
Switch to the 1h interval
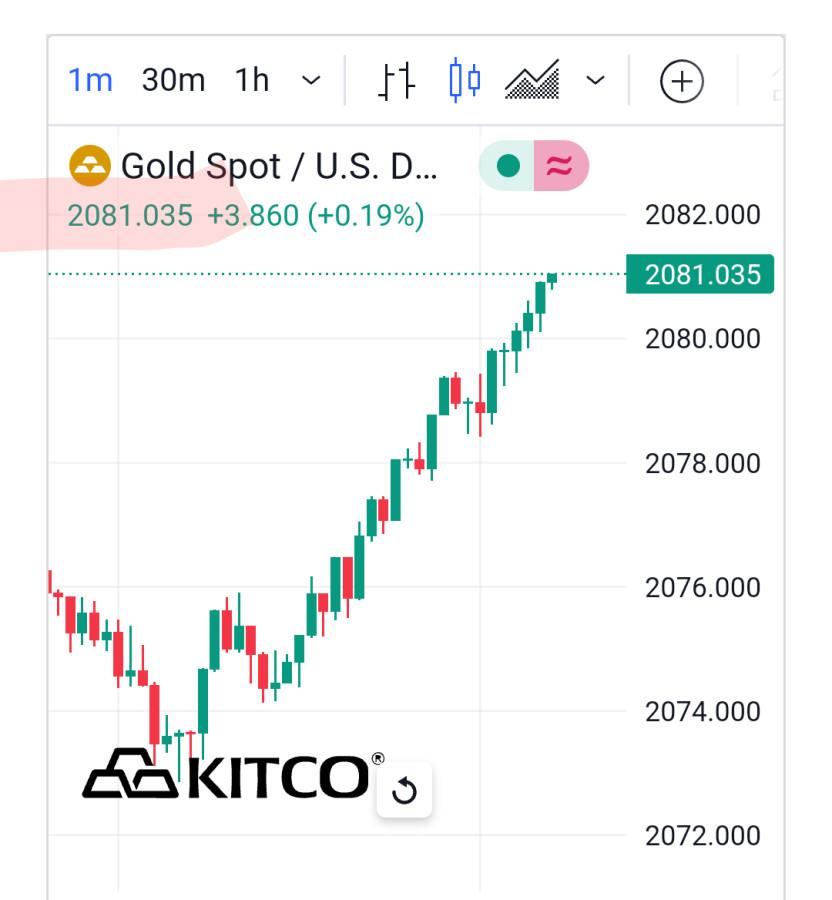pos(252,80)
